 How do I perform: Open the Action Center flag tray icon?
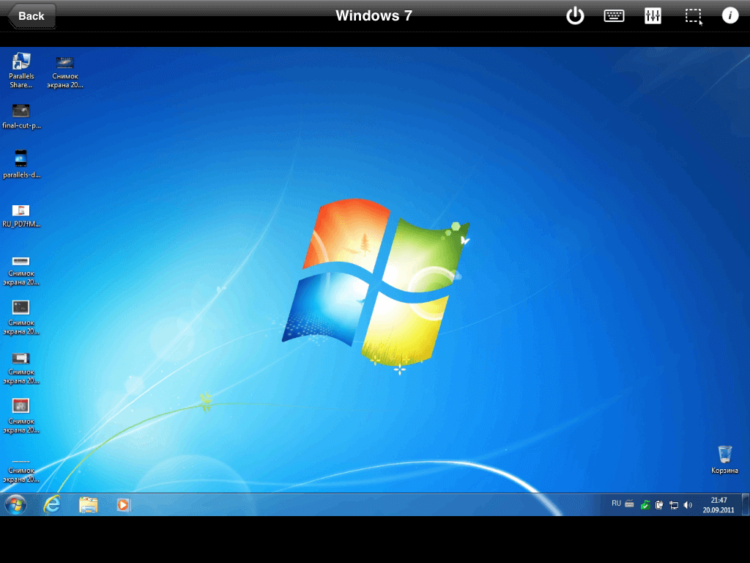(x=659, y=505)
